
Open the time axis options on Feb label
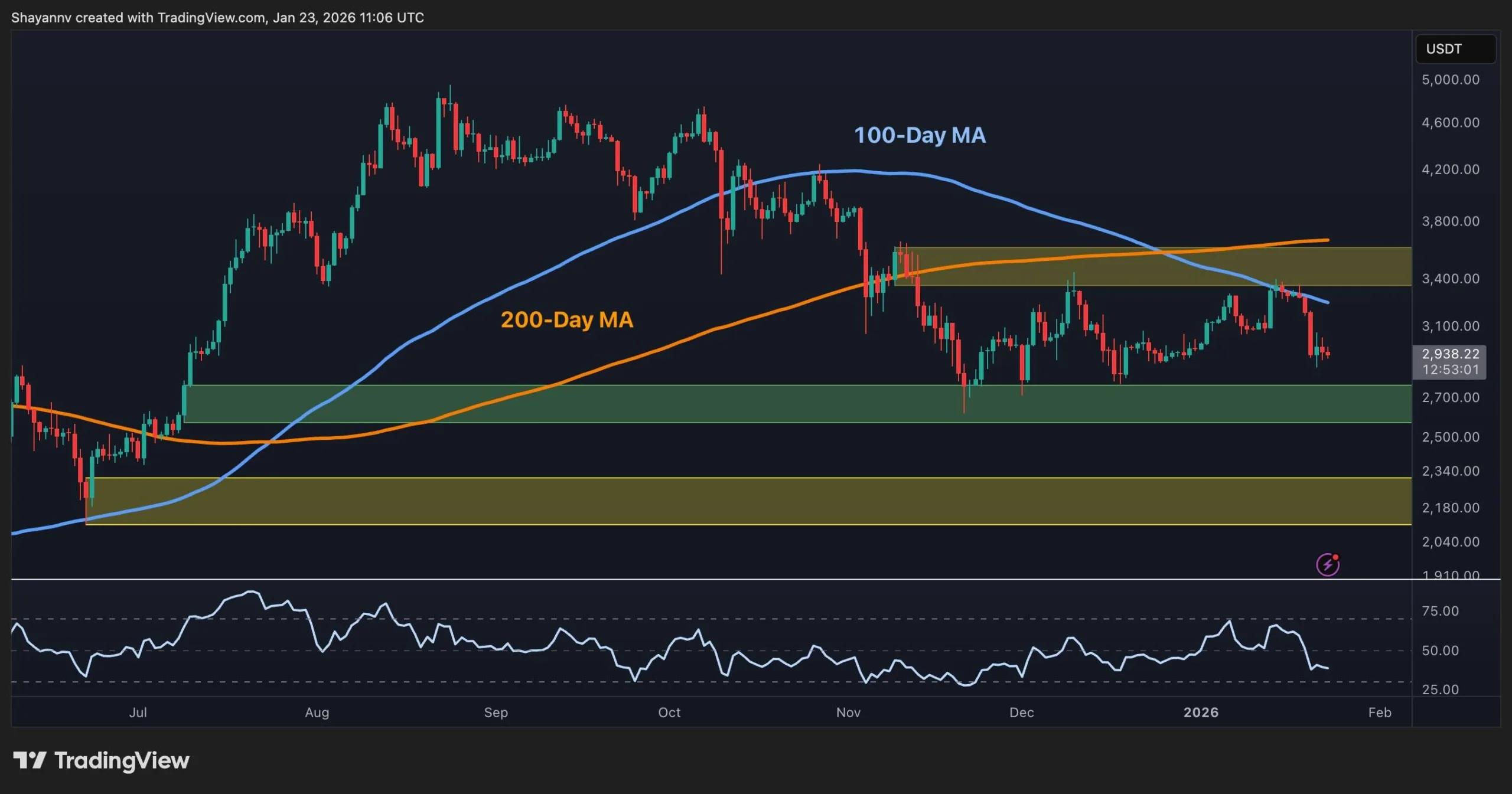(x=1381, y=713)
